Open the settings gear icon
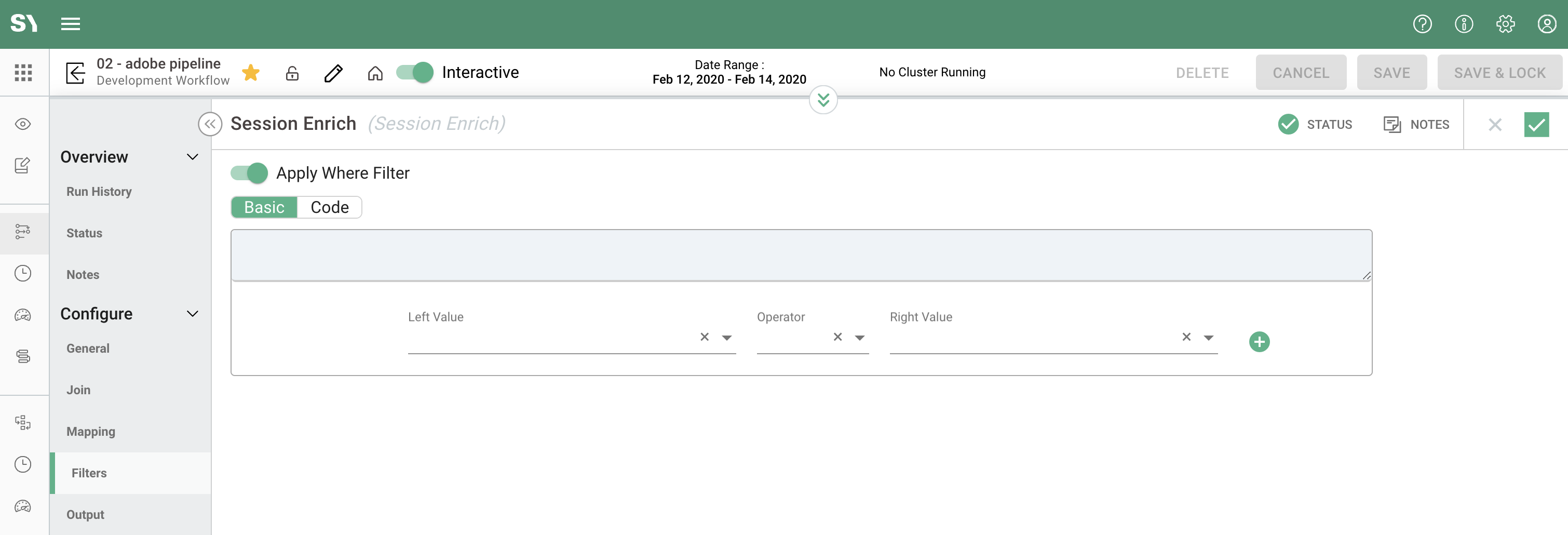The height and width of the screenshot is (535, 1568). pyautogui.click(x=1505, y=24)
